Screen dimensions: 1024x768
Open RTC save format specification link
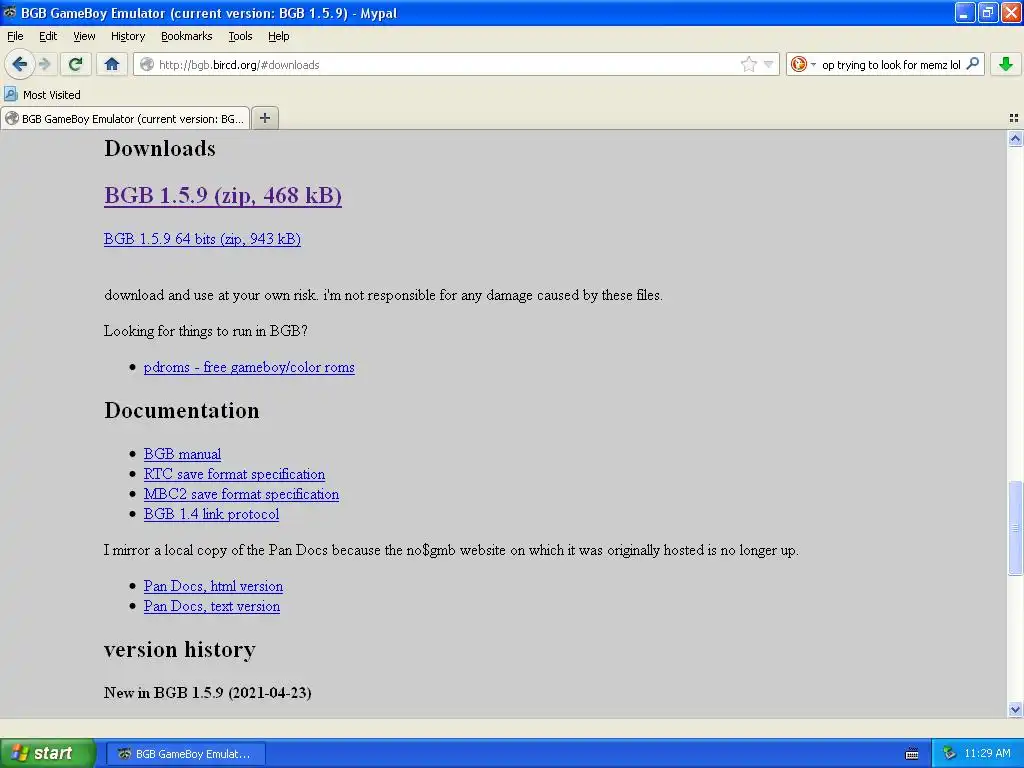point(234,474)
